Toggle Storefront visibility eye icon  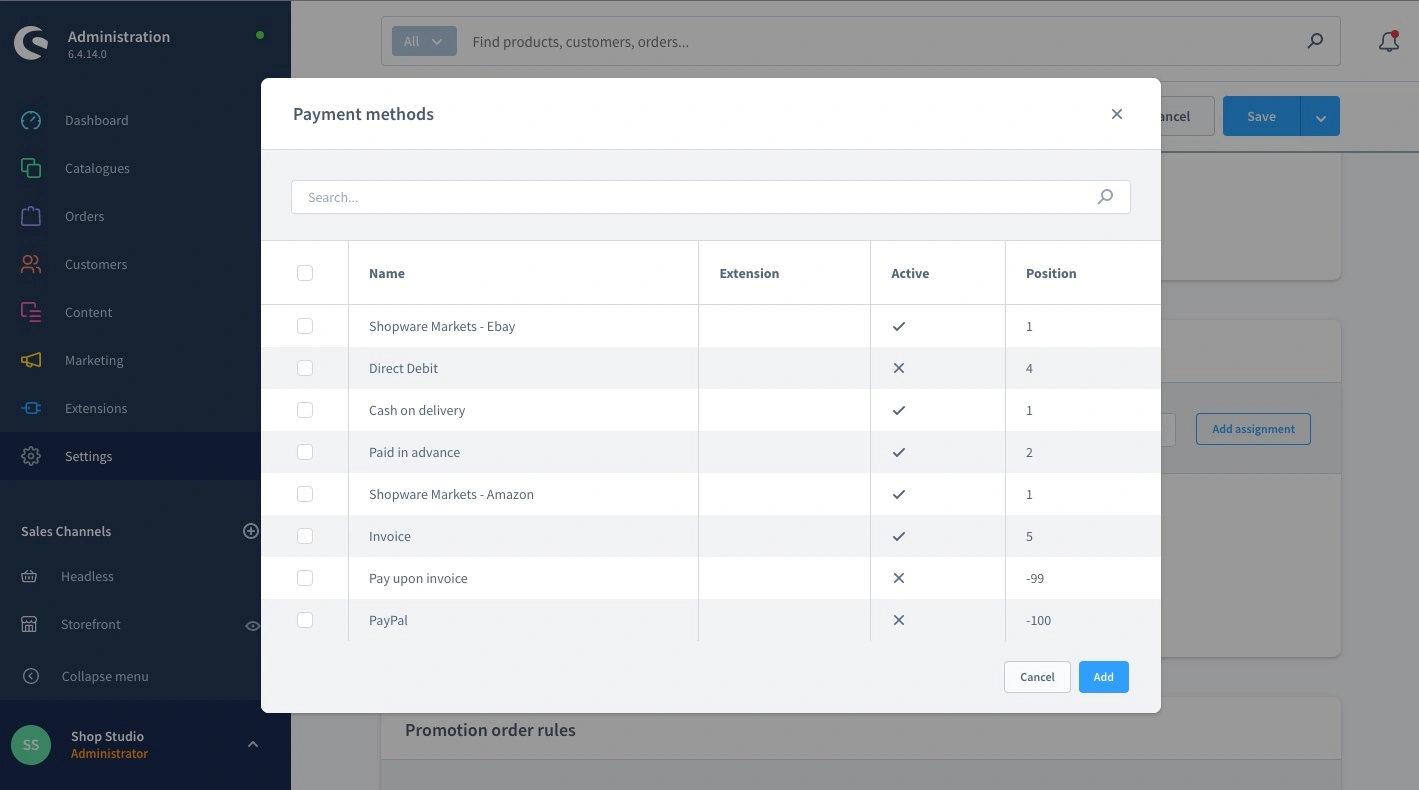click(253, 625)
